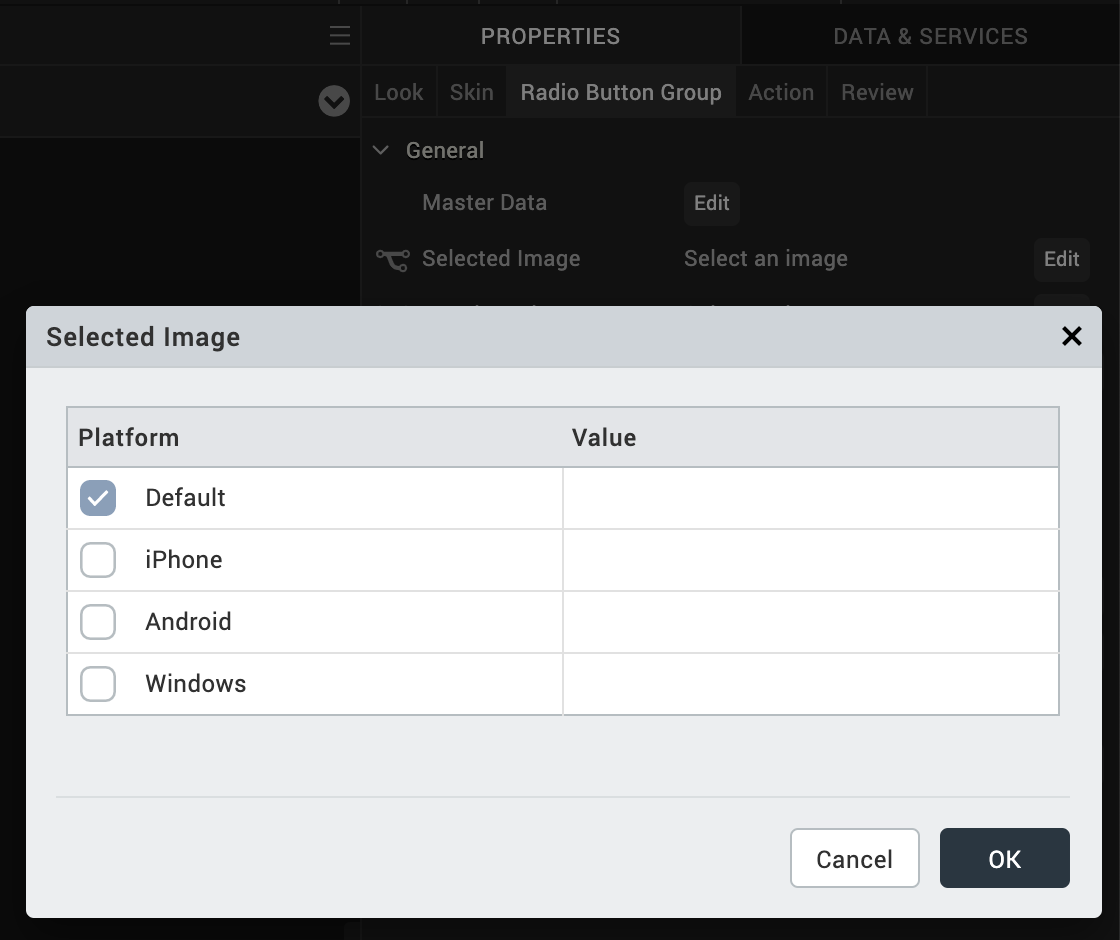The width and height of the screenshot is (1120, 940).
Task: Open the Skin tab
Action: [471, 93]
